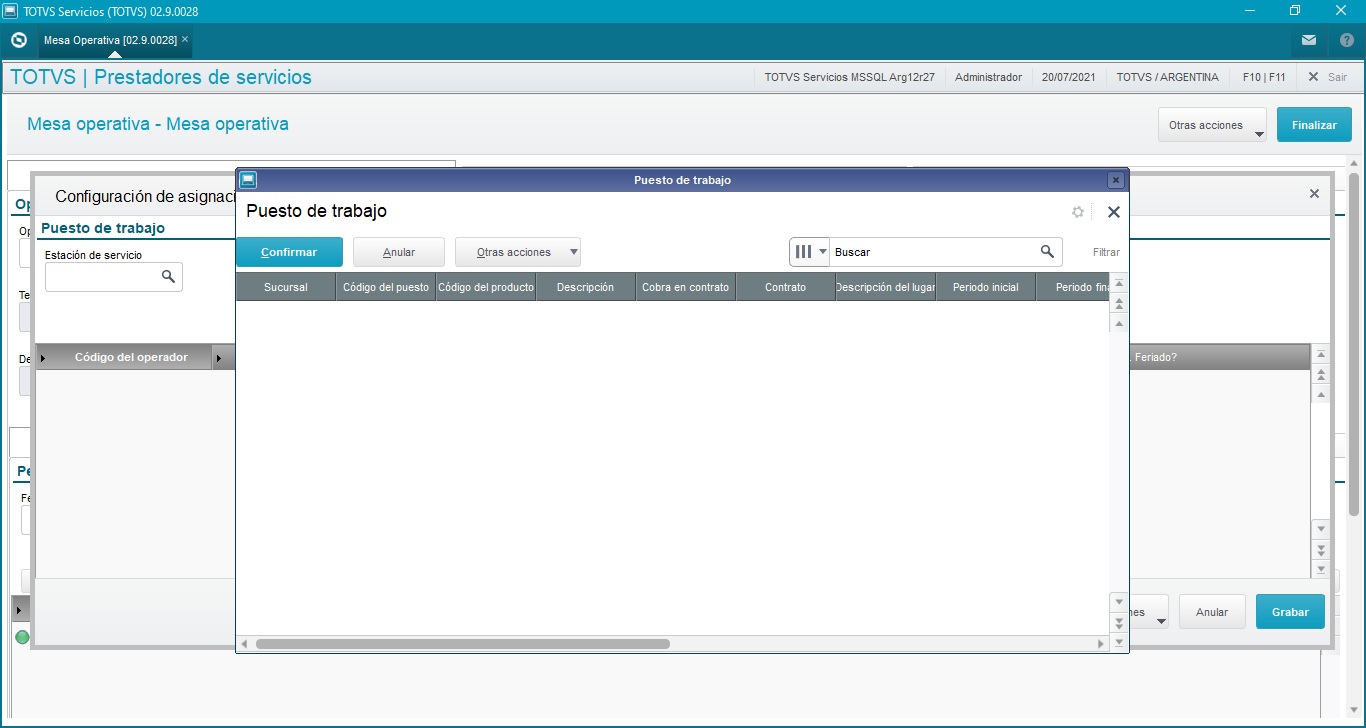The image size is (1366, 728).
Task: Click the horizontal scrollbar left arrow
Action: click(243, 644)
